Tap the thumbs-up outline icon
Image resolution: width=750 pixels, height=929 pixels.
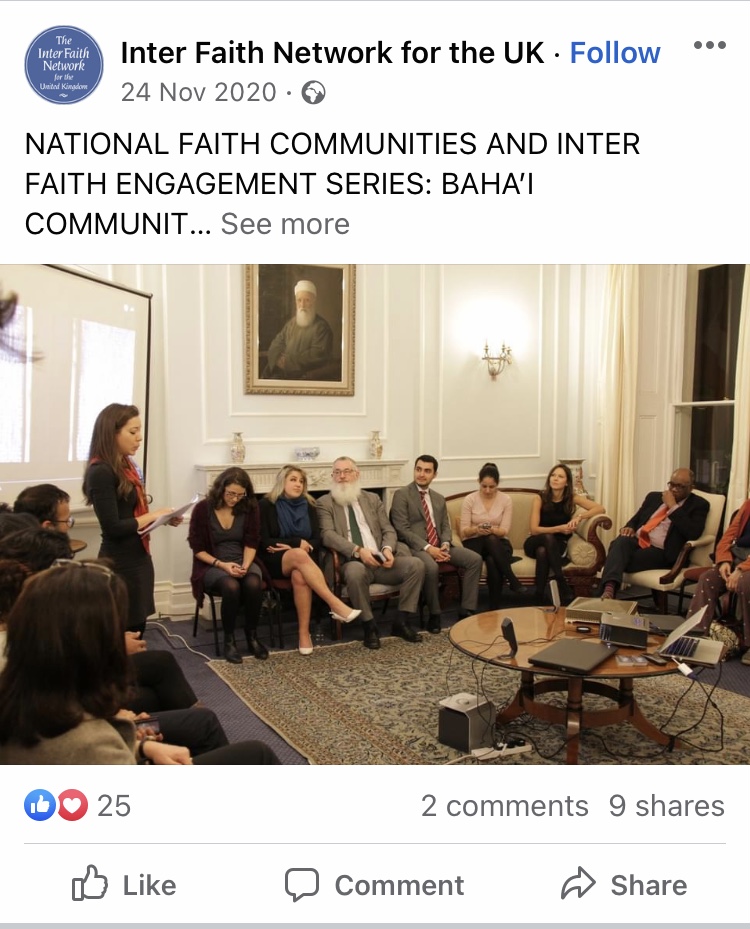(x=90, y=883)
